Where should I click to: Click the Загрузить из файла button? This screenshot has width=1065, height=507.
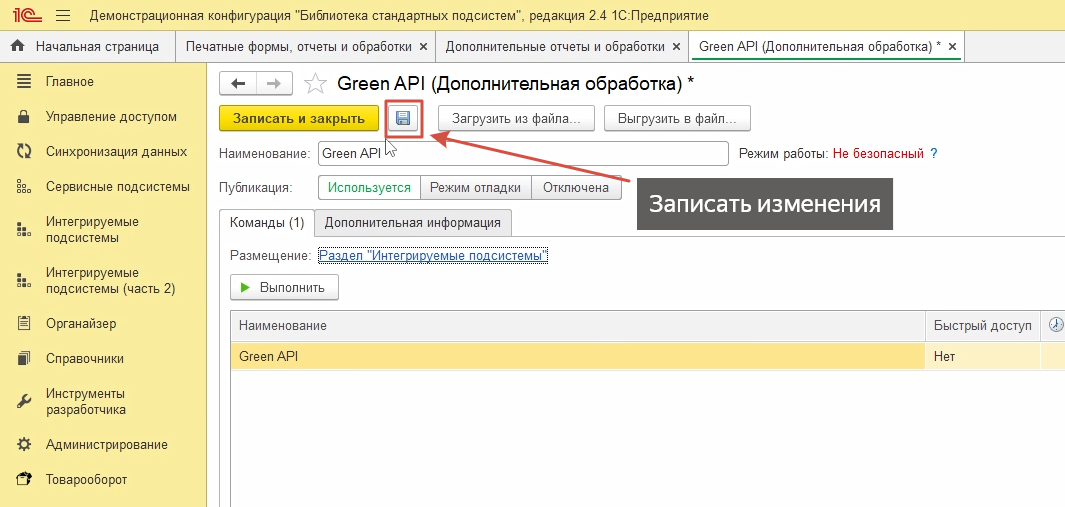(516, 118)
